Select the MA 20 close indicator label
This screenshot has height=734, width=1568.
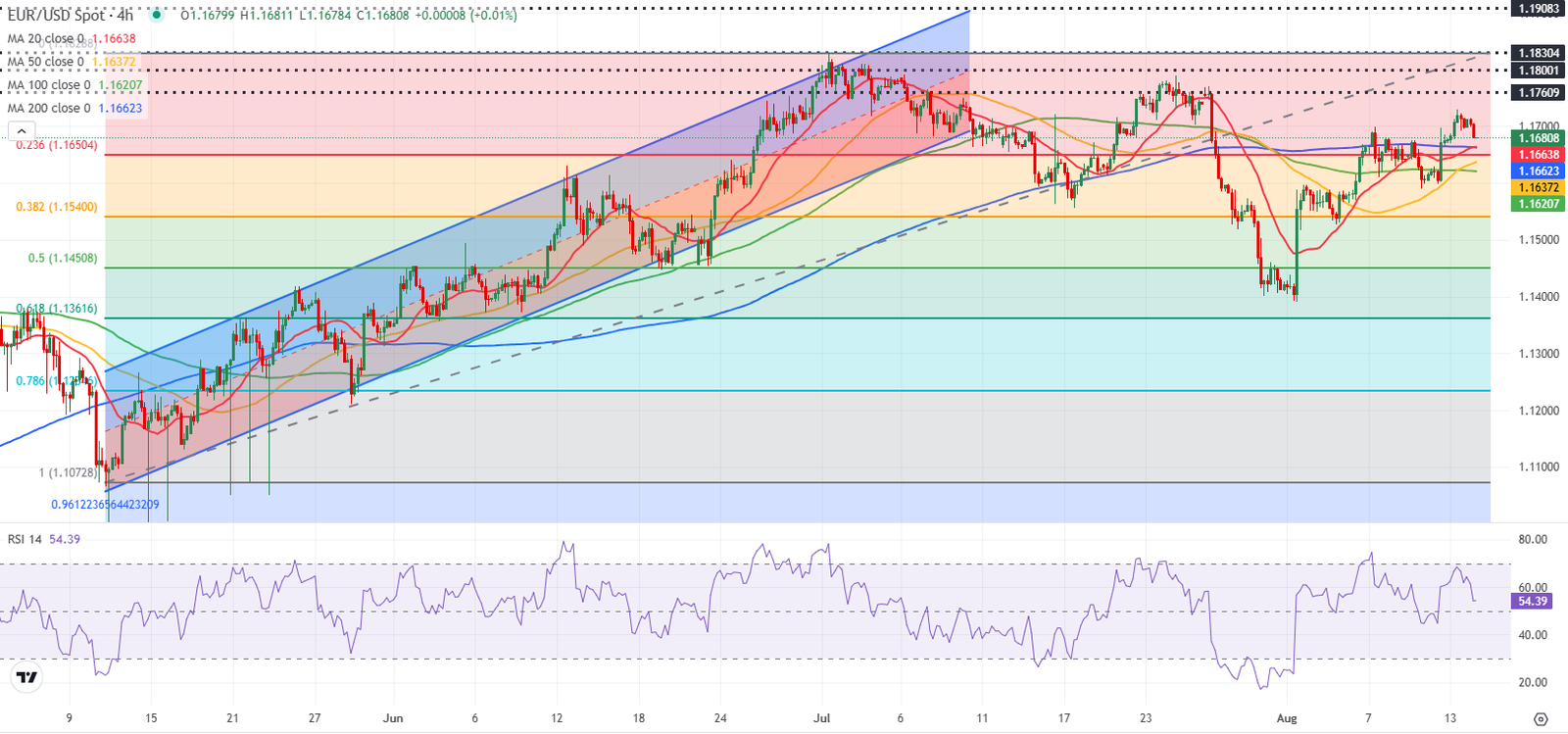46,39
